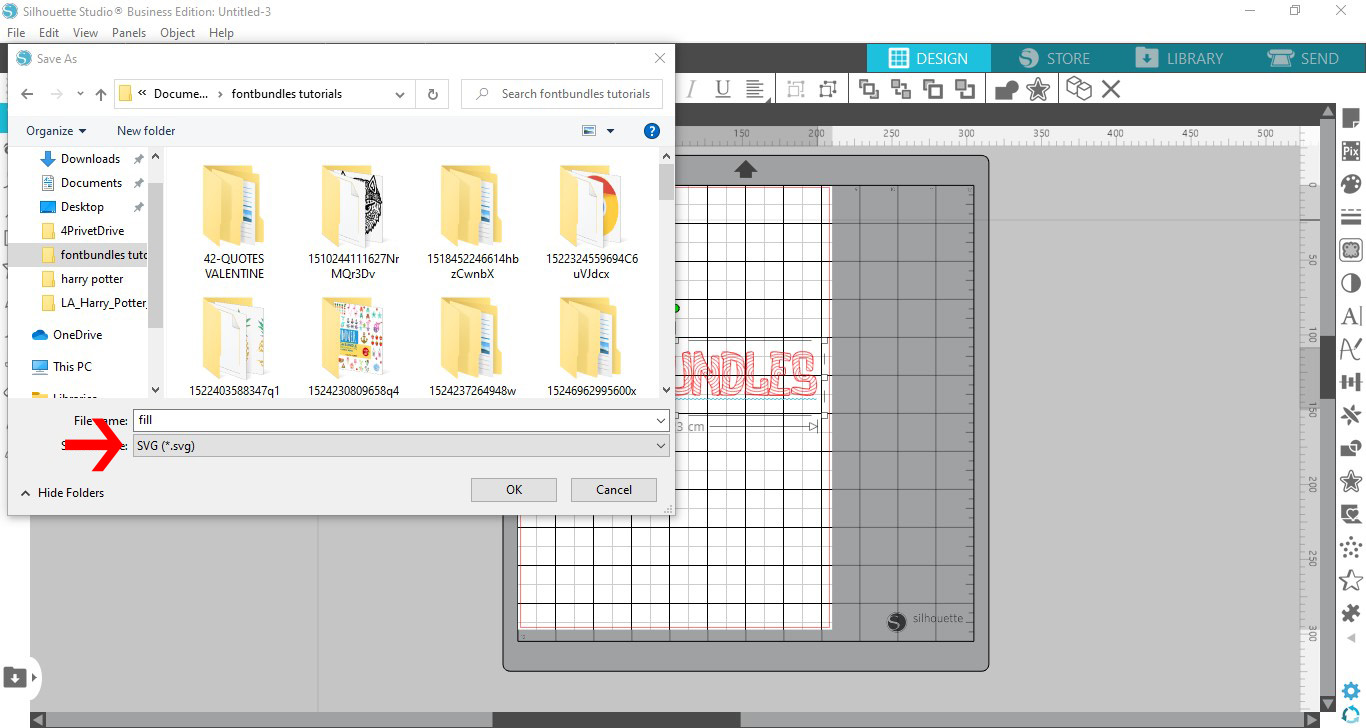Viewport: 1366px width, 728px height.
Task: Click the Cancel button
Action: click(x=614, y=490)
